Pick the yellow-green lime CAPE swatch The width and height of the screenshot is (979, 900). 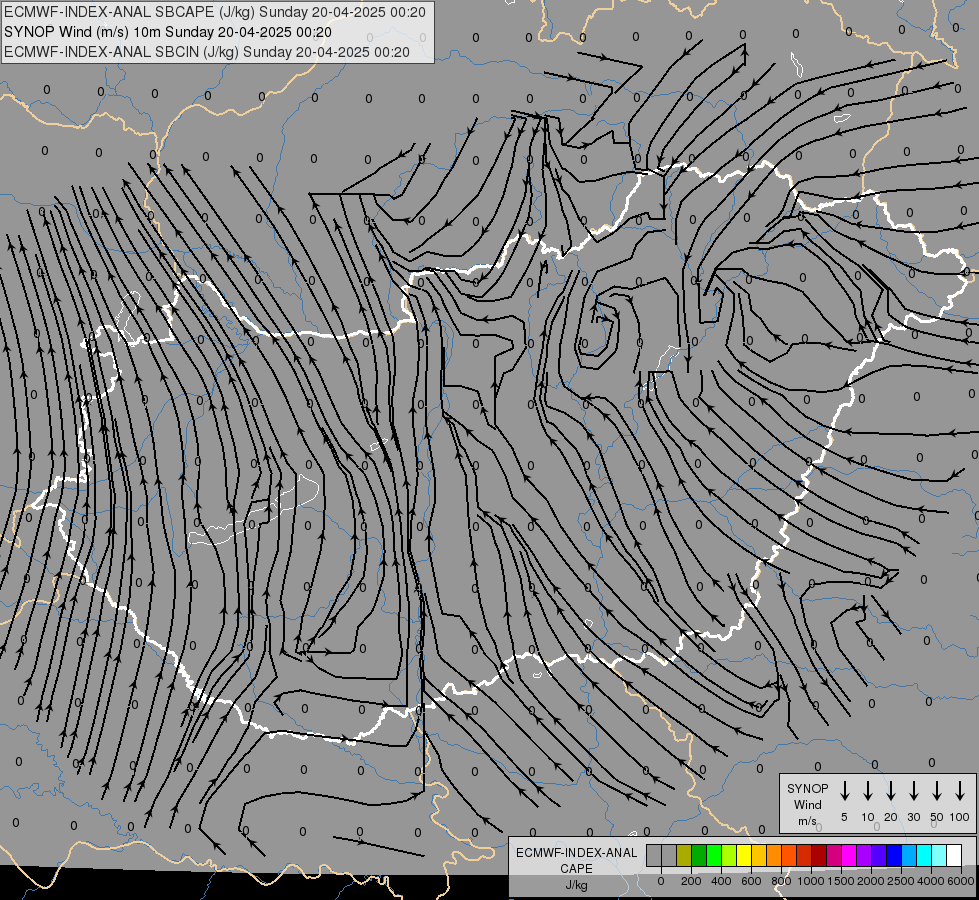point(729,855)
